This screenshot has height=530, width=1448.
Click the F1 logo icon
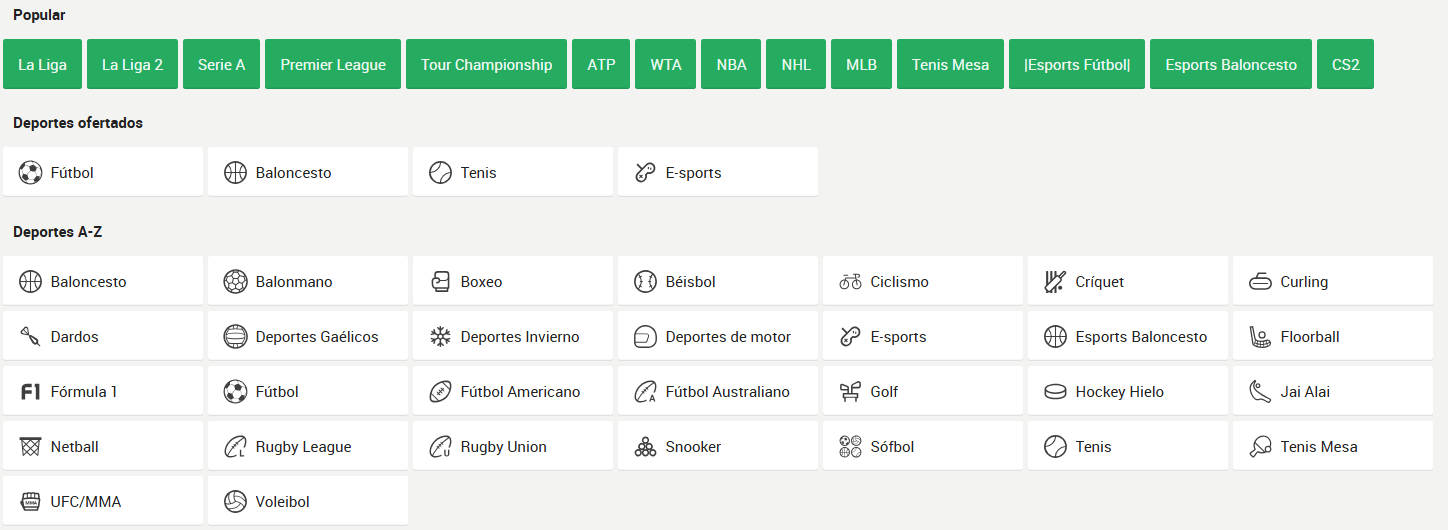point(30,392)
